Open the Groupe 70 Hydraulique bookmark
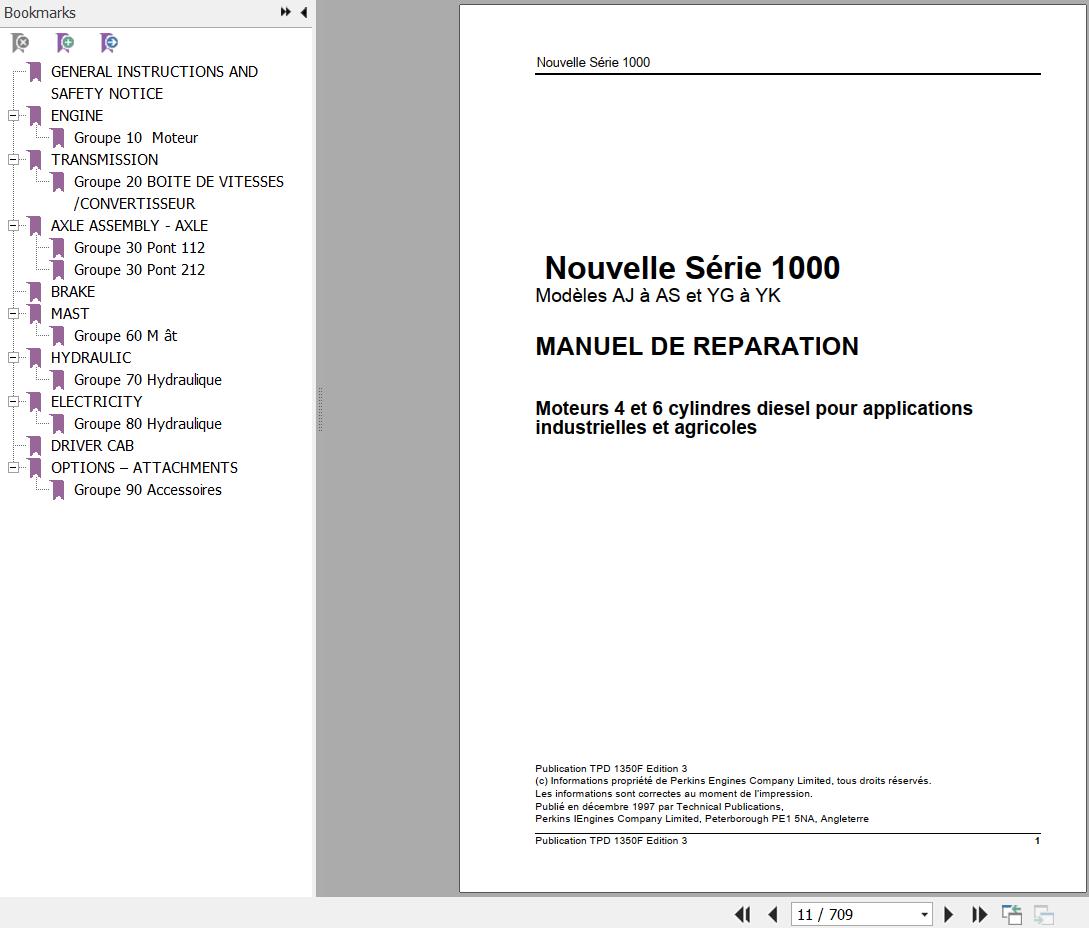 (147, 380)
